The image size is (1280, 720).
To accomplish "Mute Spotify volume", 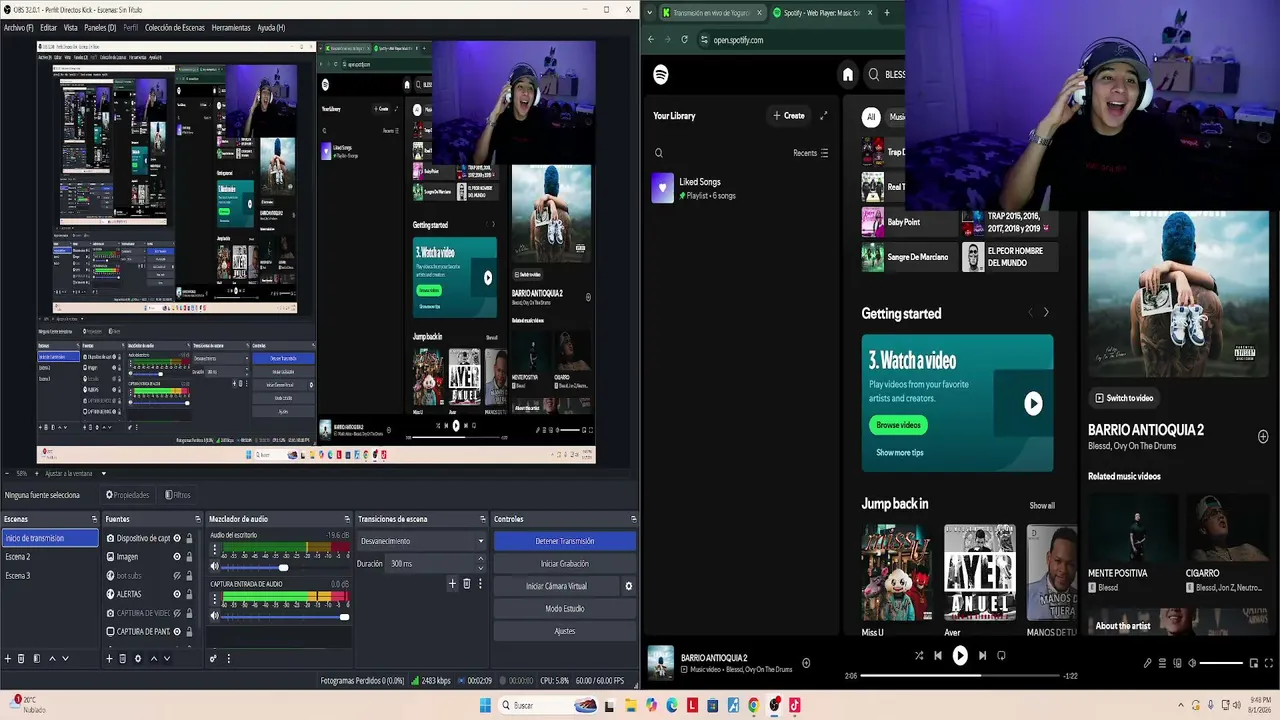I will click(1192, 663).
